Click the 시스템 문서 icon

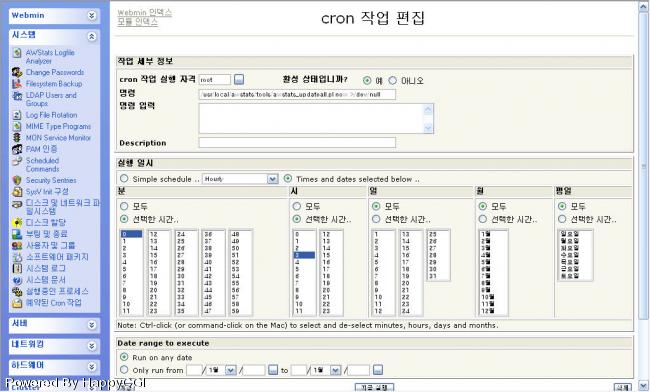17,280
